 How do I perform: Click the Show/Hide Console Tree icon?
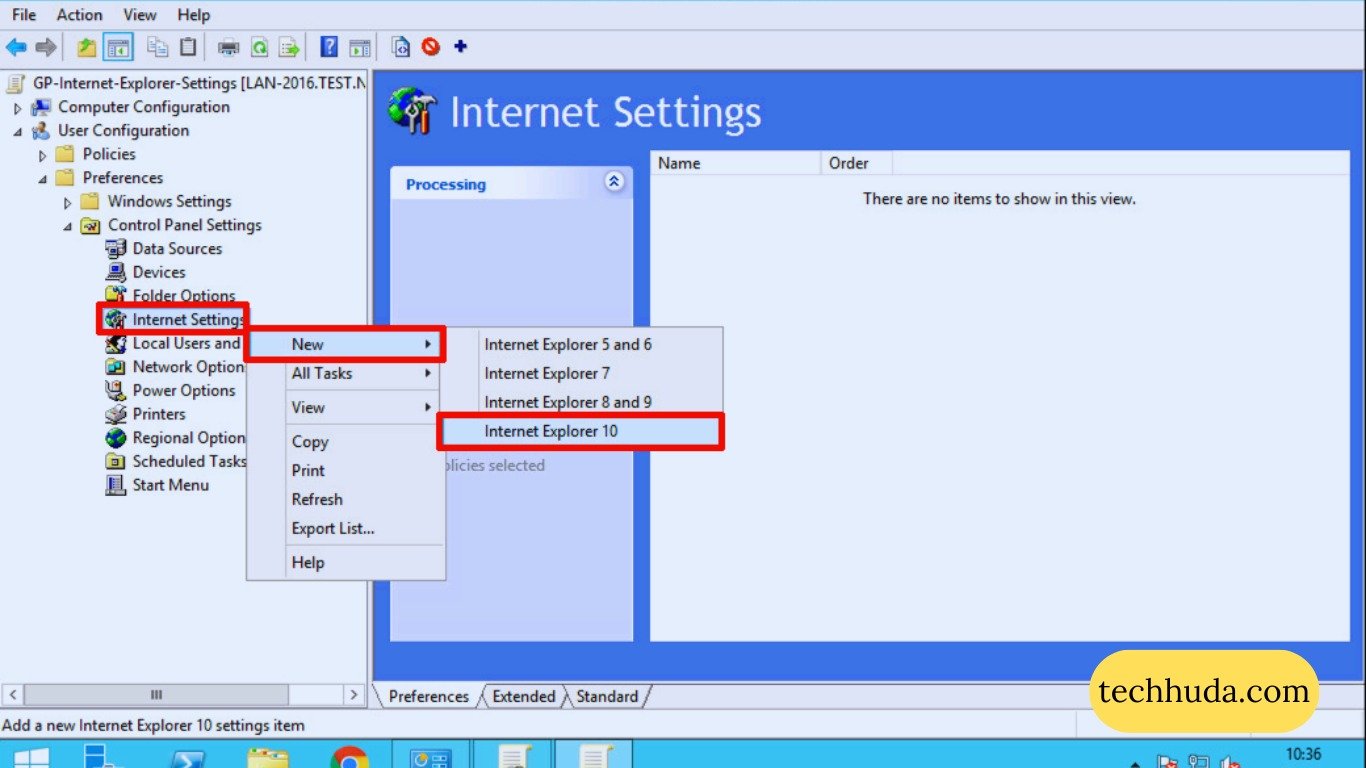click(x=118, y=47)
